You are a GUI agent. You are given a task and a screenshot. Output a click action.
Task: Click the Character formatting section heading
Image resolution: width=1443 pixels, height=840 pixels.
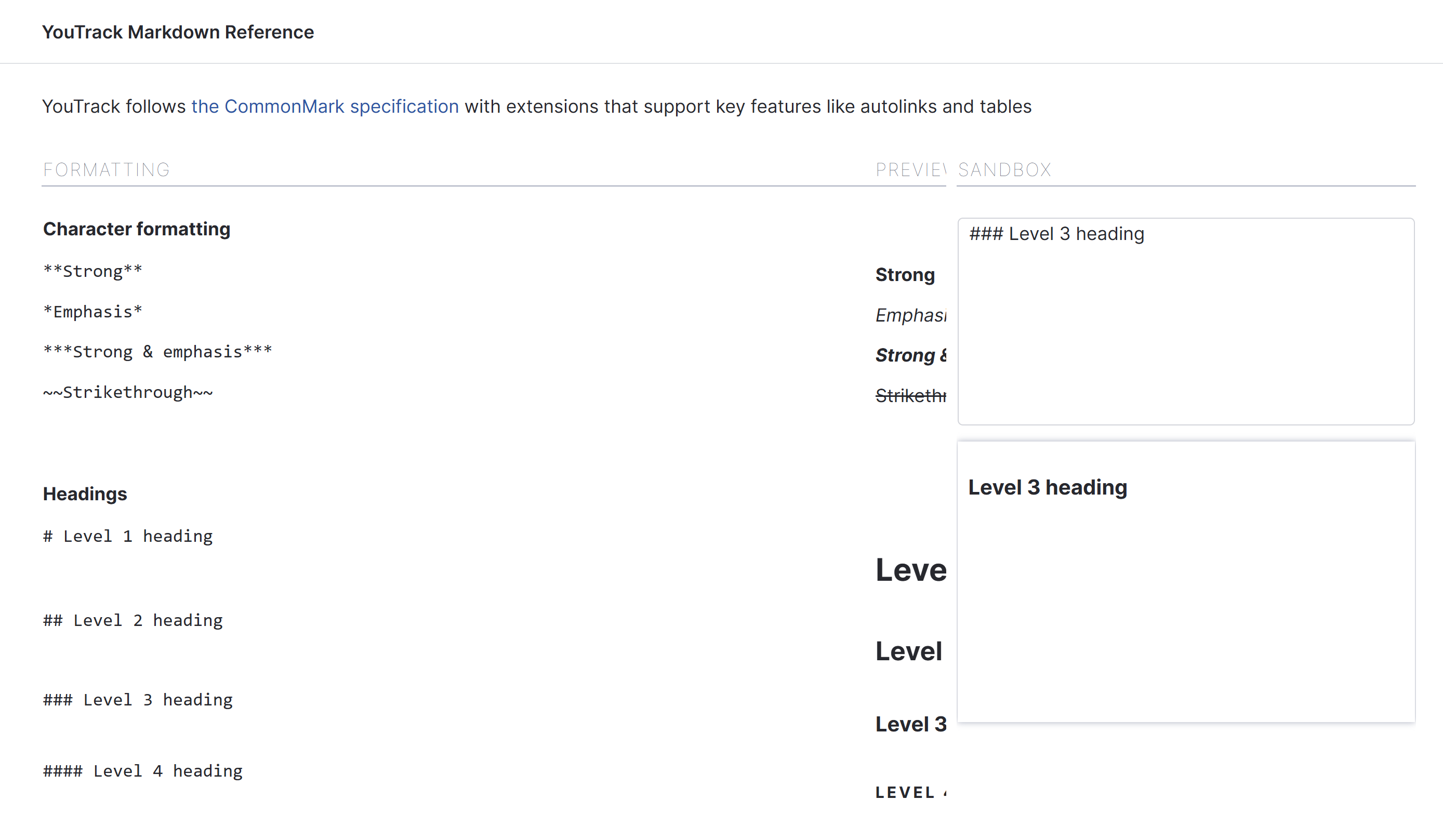point(136,229)
